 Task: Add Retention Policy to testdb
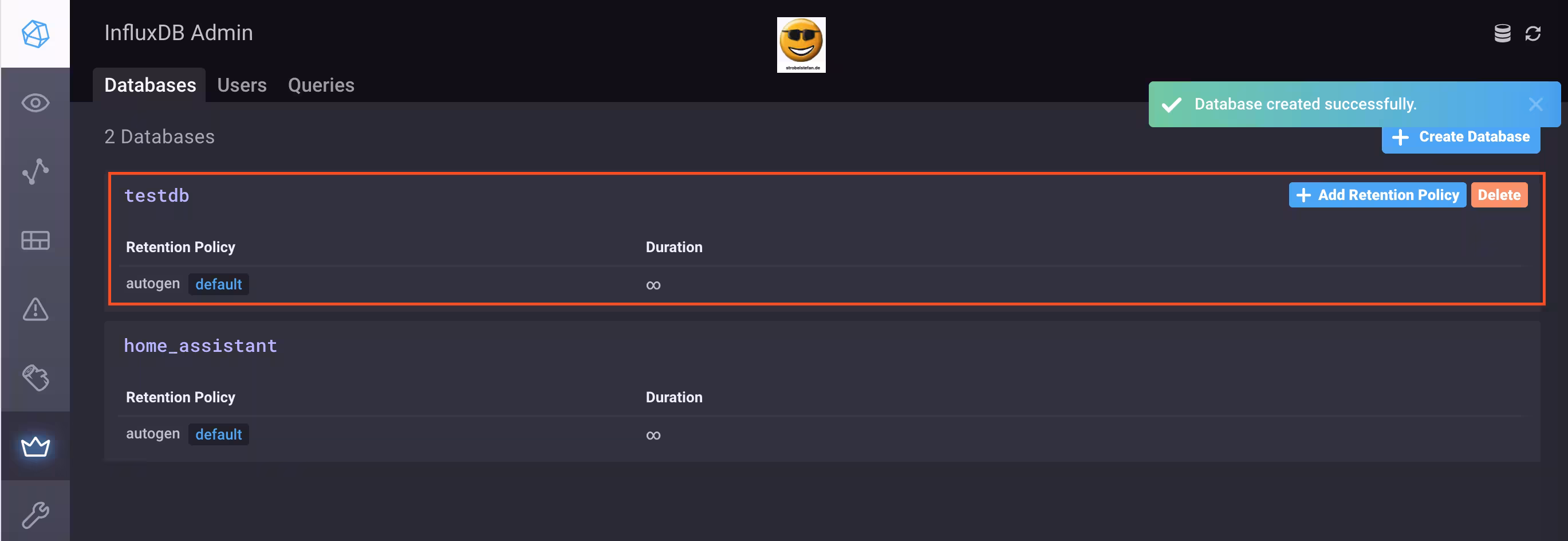pyautogui.click(x=1377, y=194)
